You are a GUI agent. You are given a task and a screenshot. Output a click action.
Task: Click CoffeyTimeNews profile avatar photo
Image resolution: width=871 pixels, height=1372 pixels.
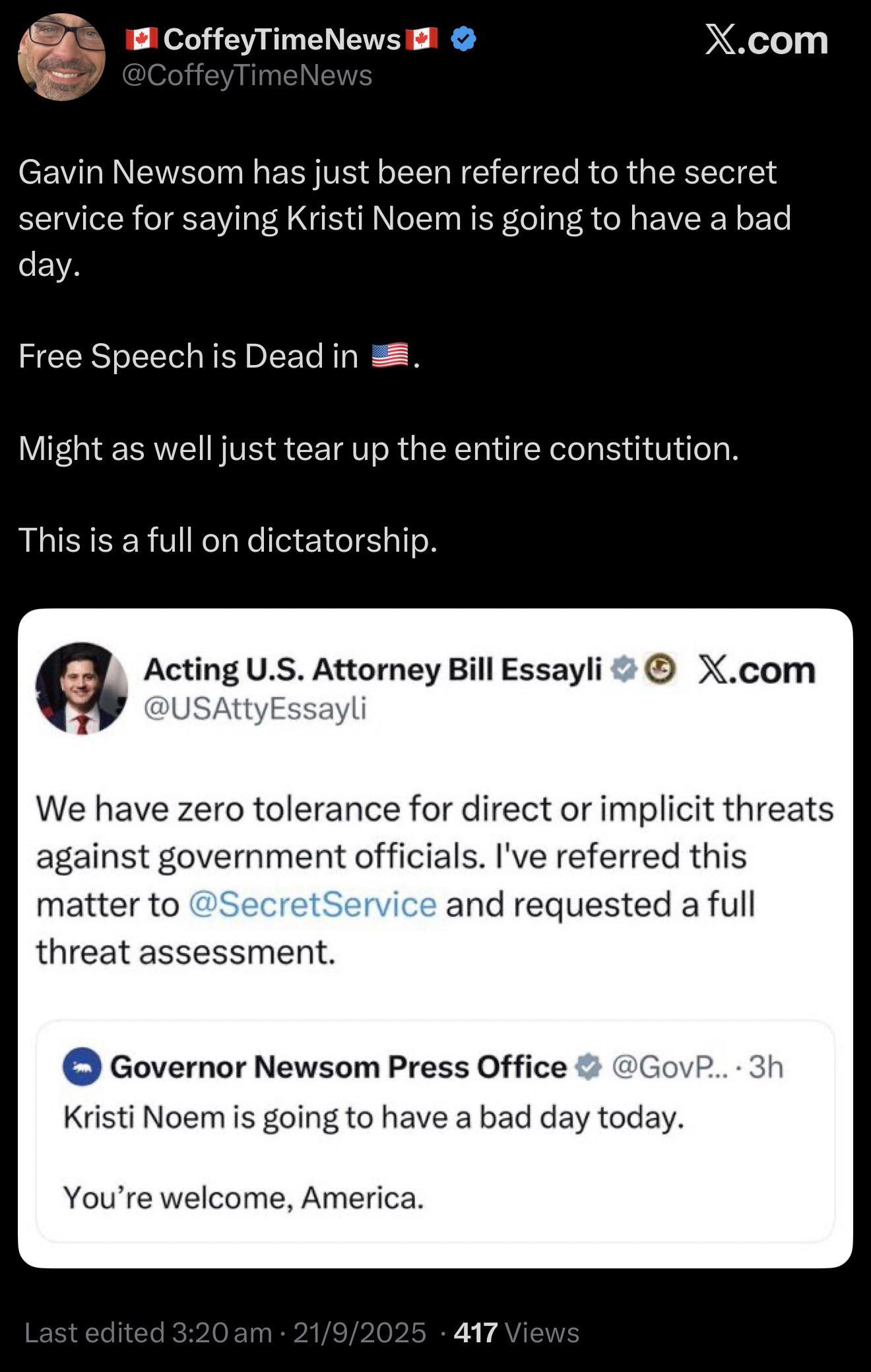61,57
